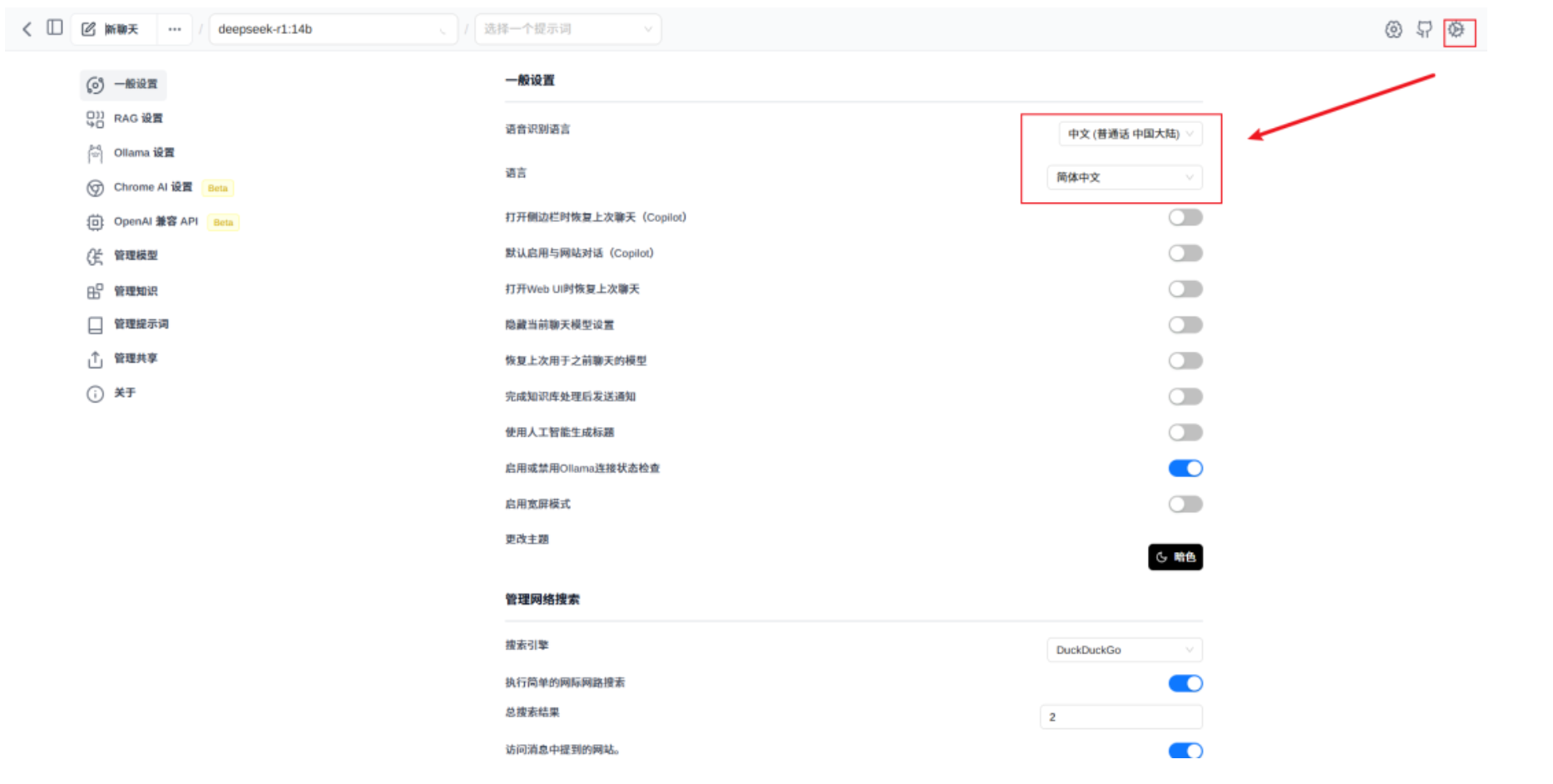This screenshot has height=784, width=1553.
Task: Click the 新聊天 new chat button
Action: click(x=111, y=29)
